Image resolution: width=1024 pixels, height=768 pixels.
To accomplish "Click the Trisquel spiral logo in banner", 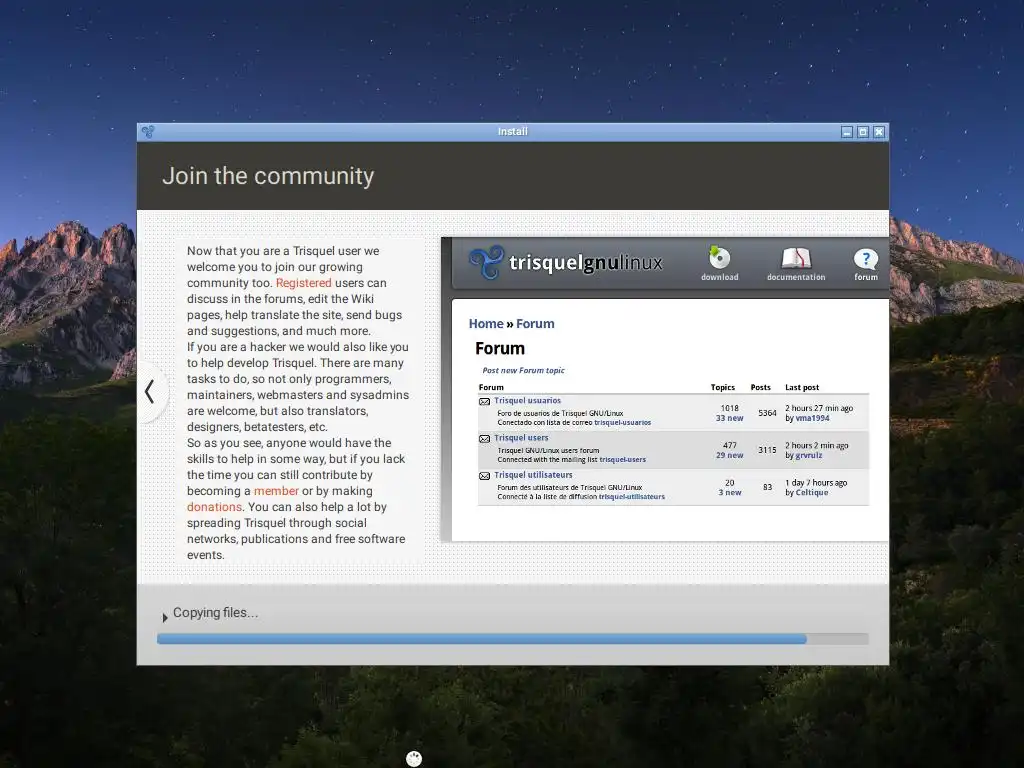I will [x=487, y=262].
